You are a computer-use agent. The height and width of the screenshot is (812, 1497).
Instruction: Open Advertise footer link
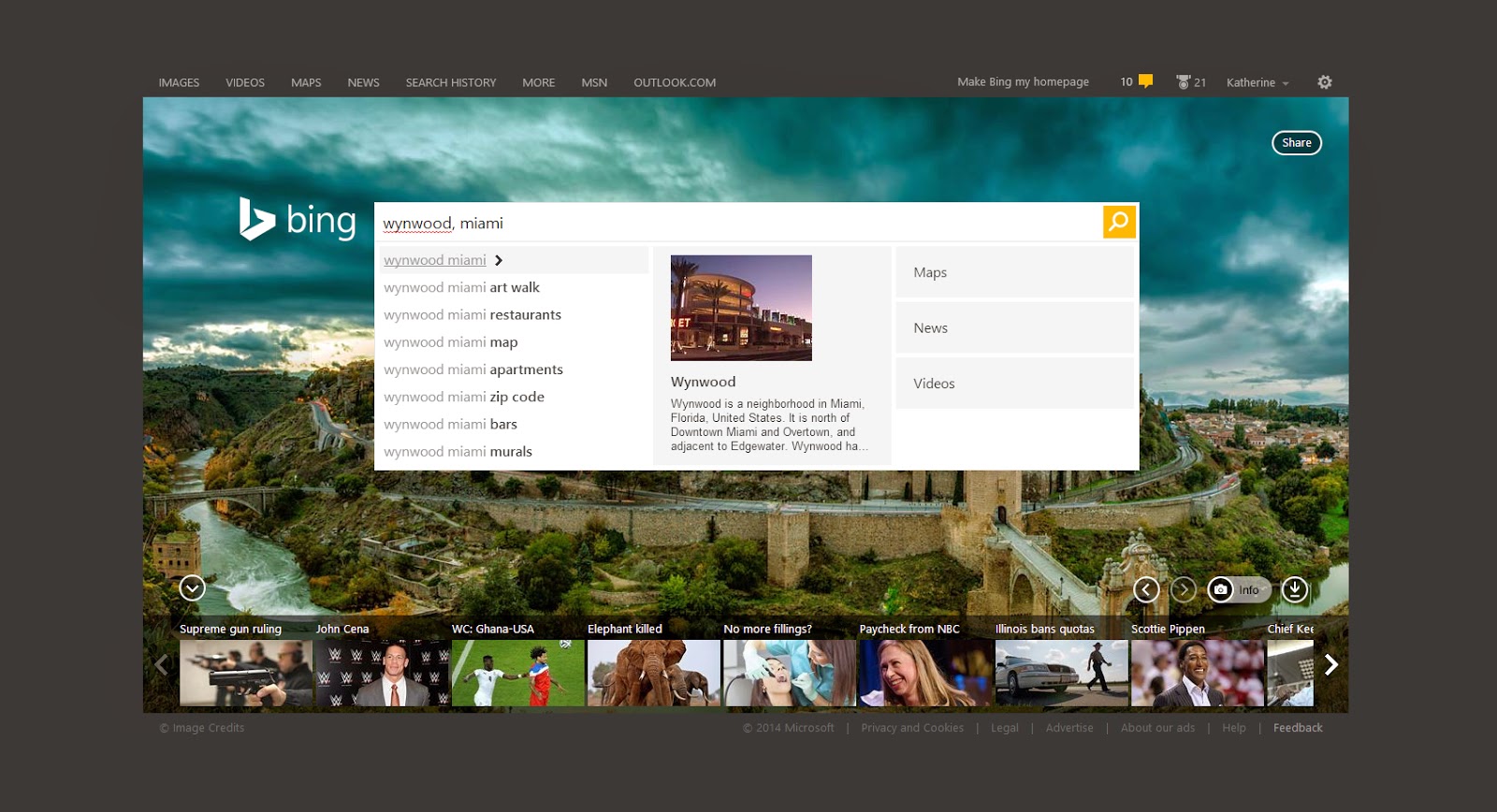point(1069,728)
